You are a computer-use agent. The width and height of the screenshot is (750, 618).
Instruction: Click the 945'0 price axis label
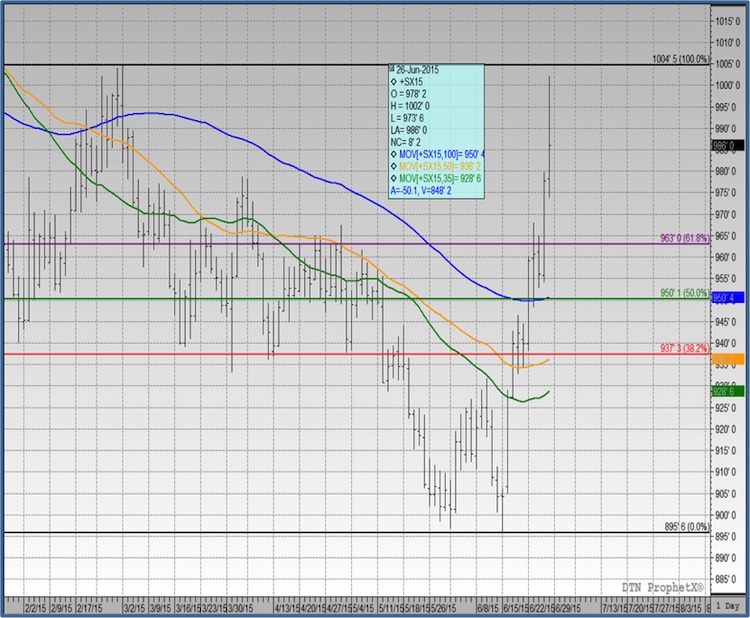tap(725, 322)
